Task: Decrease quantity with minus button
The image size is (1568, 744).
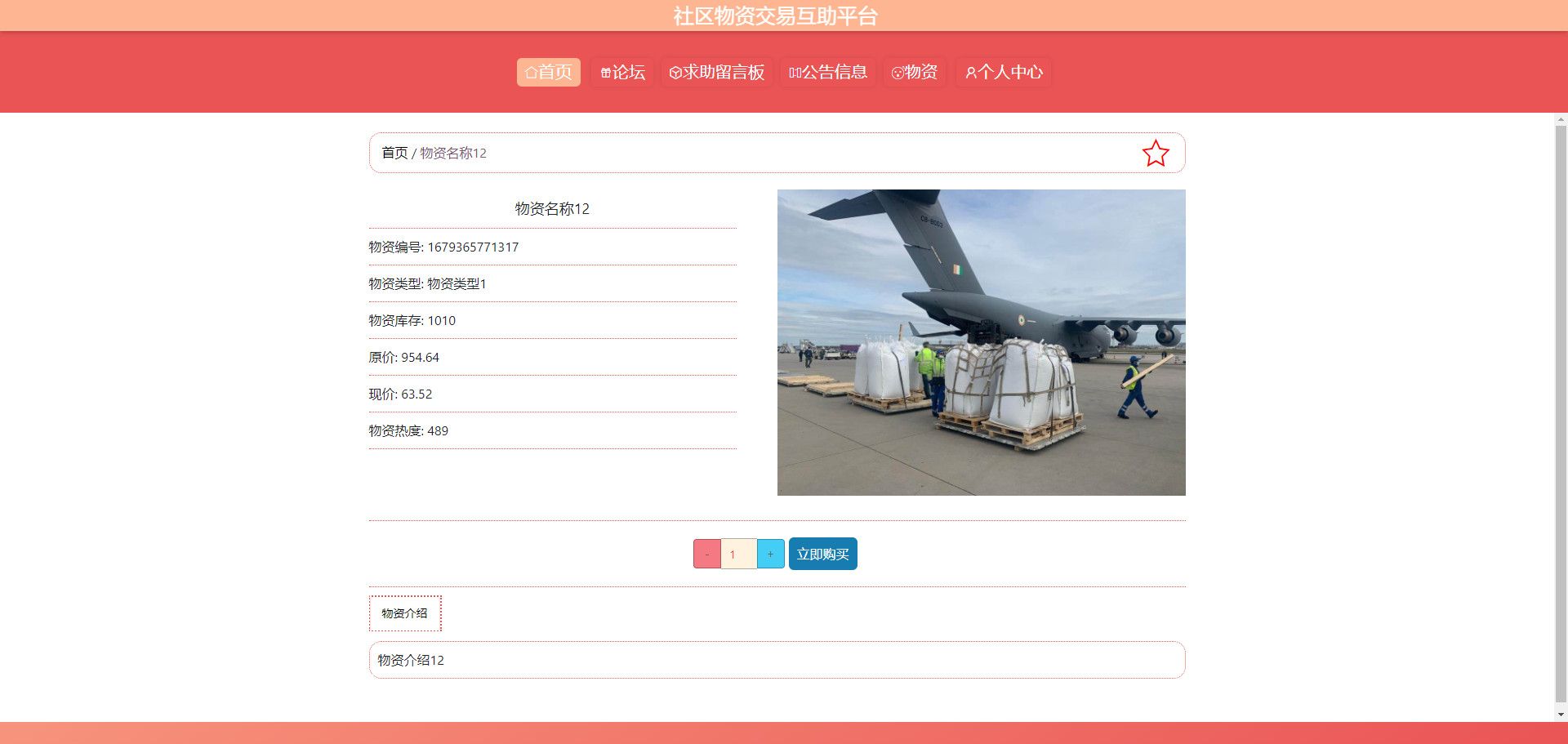Action: [707, 554]
